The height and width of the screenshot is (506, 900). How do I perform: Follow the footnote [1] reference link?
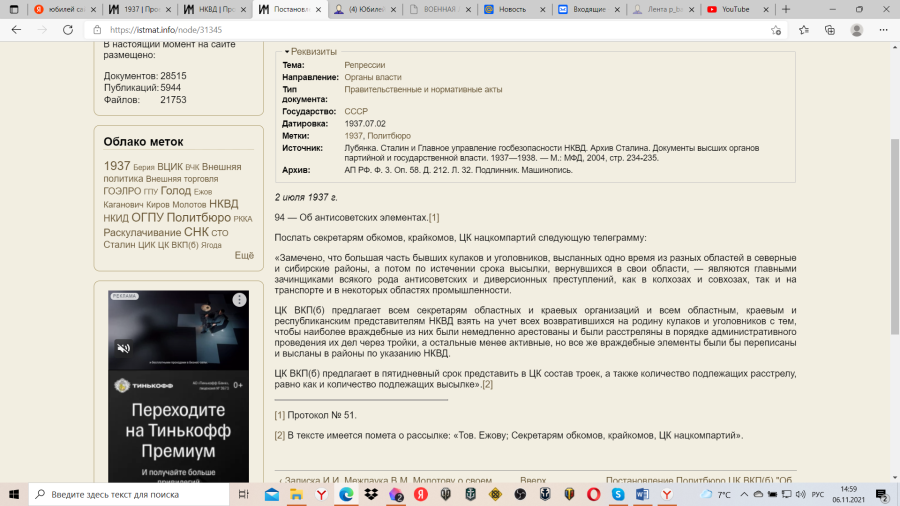click(434, 217)
